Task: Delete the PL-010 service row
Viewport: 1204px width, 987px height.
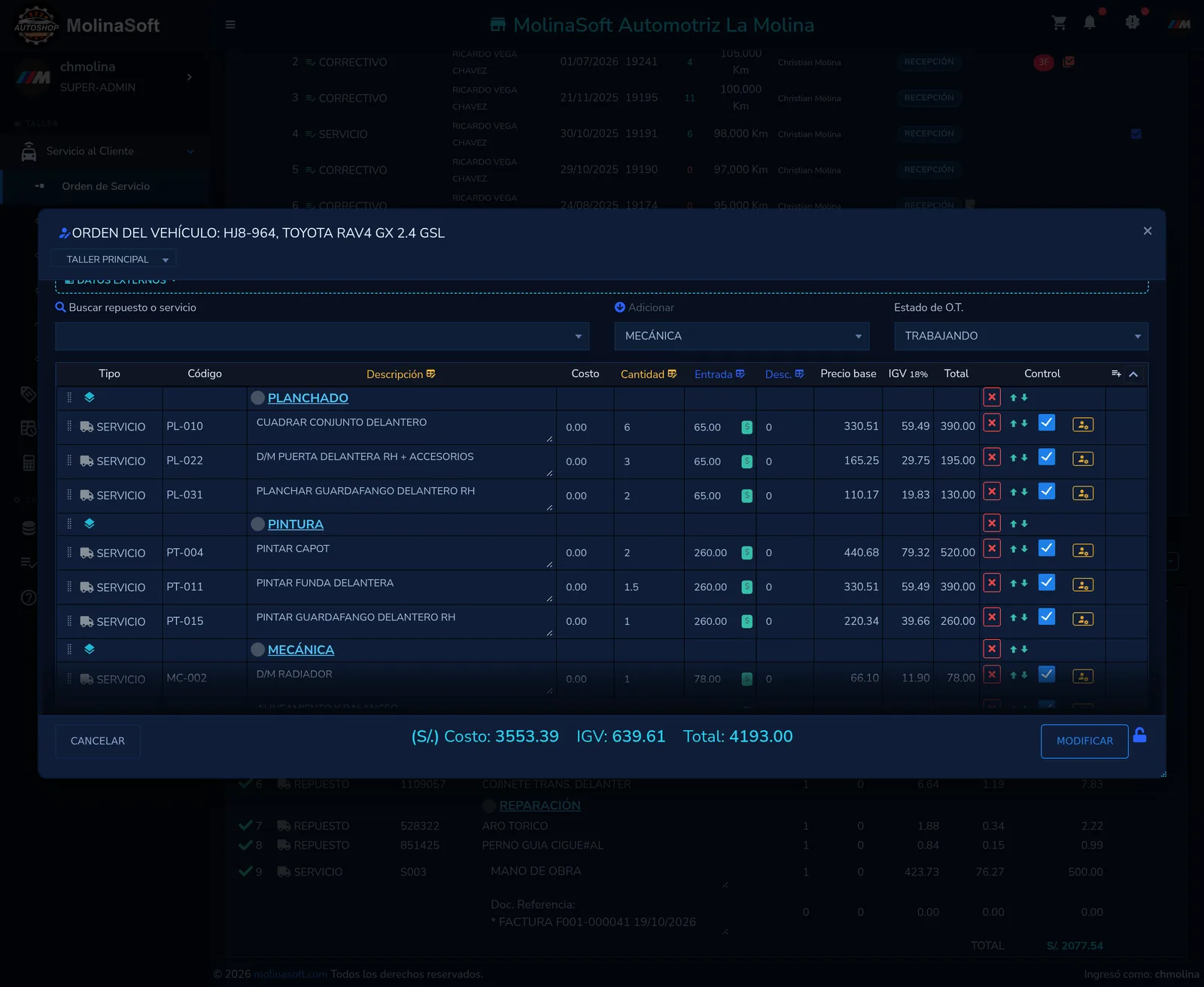Action: [x=992, y=423]
